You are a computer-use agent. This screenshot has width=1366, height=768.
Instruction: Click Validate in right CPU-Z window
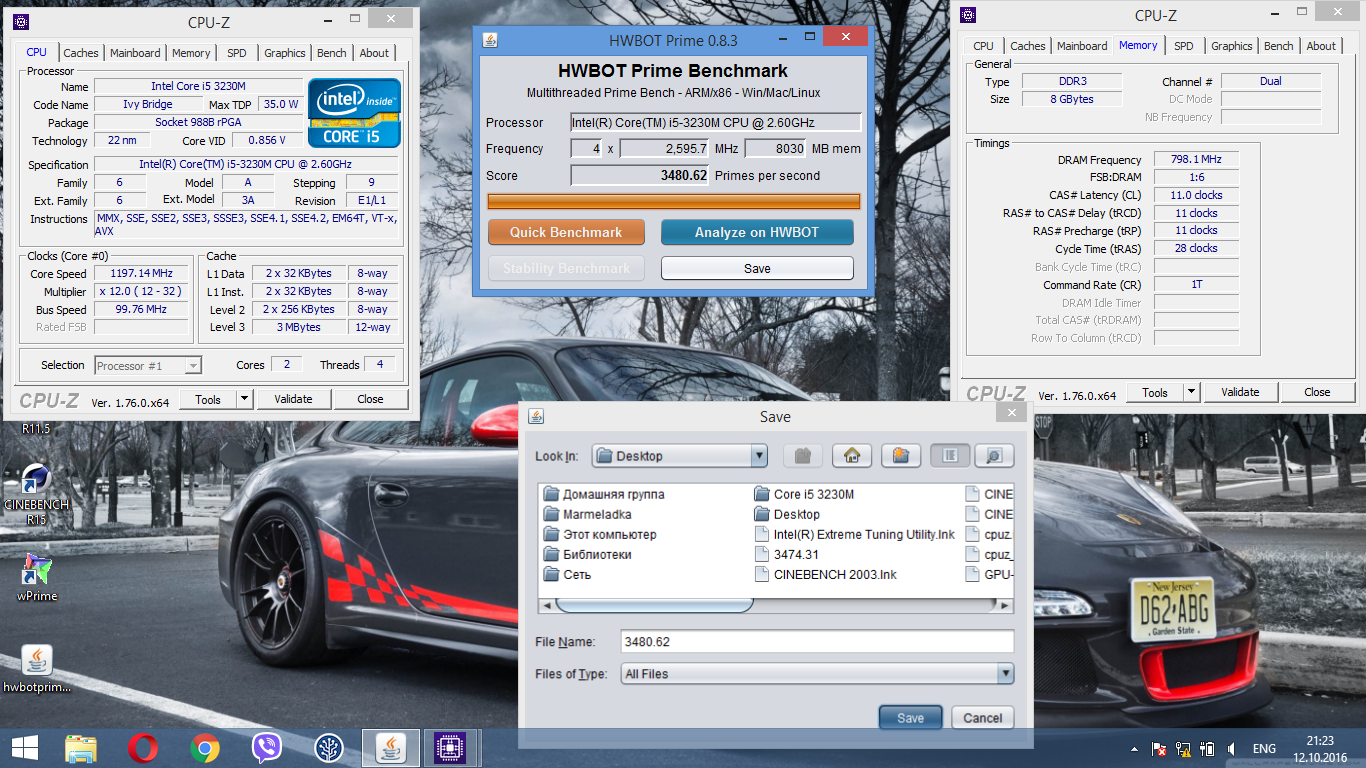1240,392
